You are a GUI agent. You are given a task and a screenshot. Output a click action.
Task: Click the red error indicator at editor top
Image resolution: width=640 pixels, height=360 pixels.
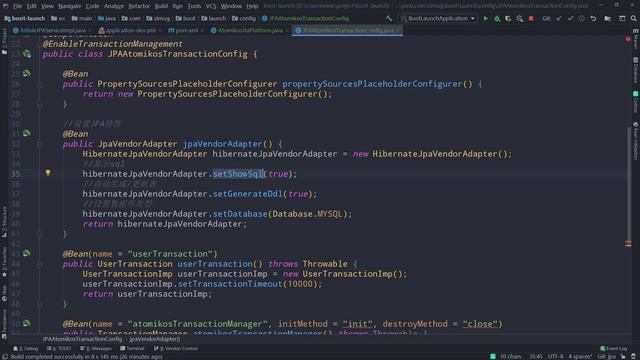[628, 39]
